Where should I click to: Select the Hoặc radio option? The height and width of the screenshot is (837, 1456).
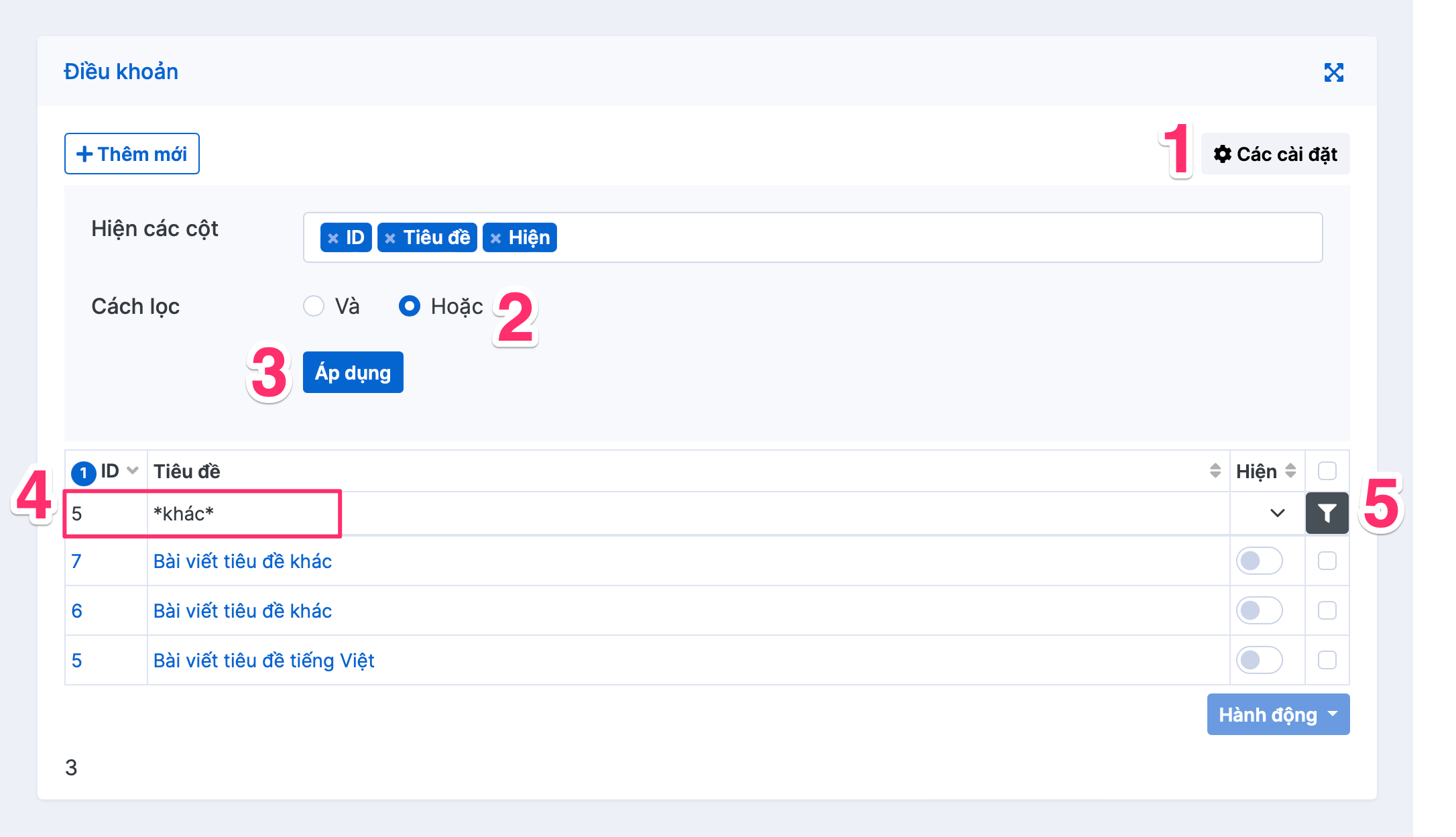pos(410,306)
